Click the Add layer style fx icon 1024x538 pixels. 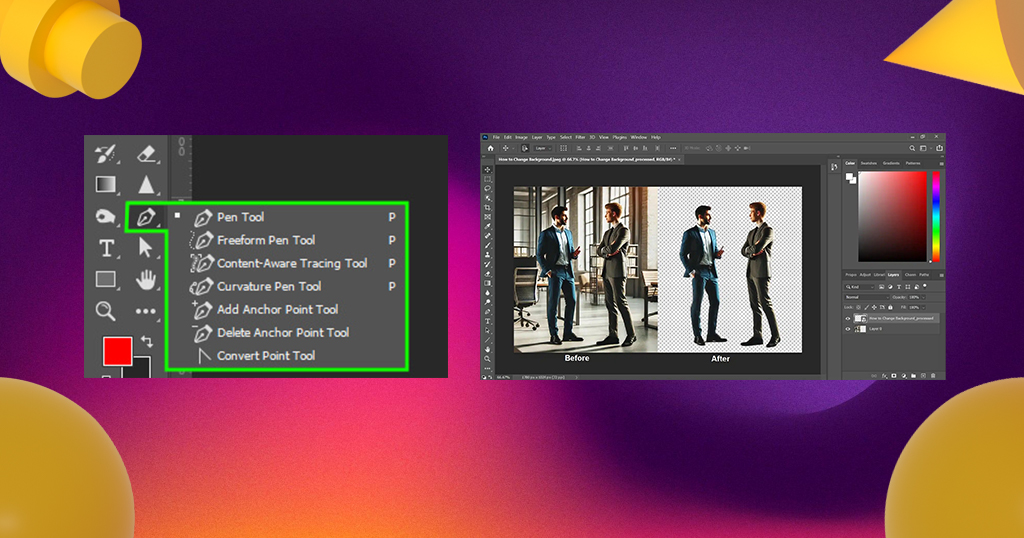pos(884,375)
